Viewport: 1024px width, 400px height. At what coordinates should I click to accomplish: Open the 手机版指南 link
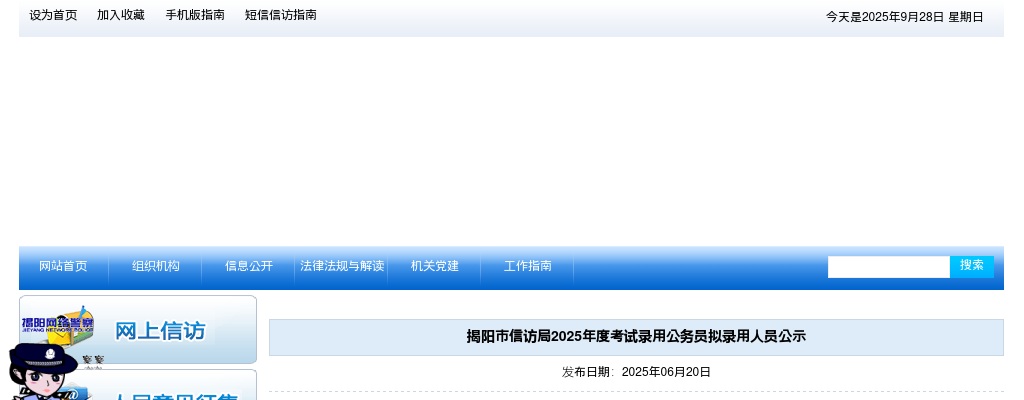(x=195, y=15)
